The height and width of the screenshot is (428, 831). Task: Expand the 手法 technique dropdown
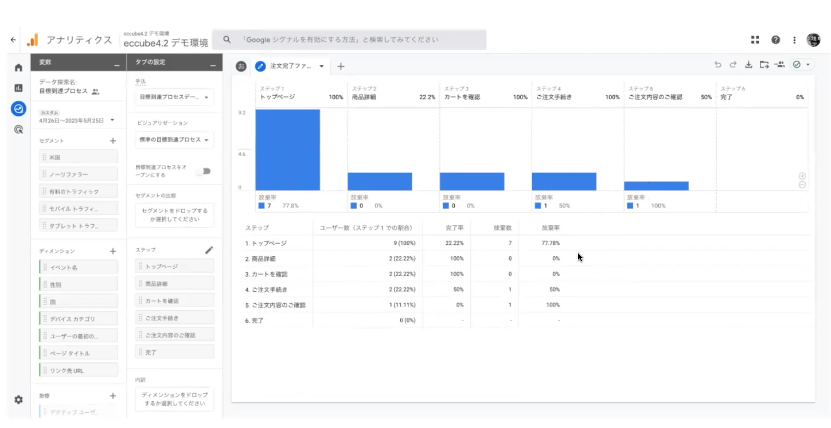click(174, 98)
